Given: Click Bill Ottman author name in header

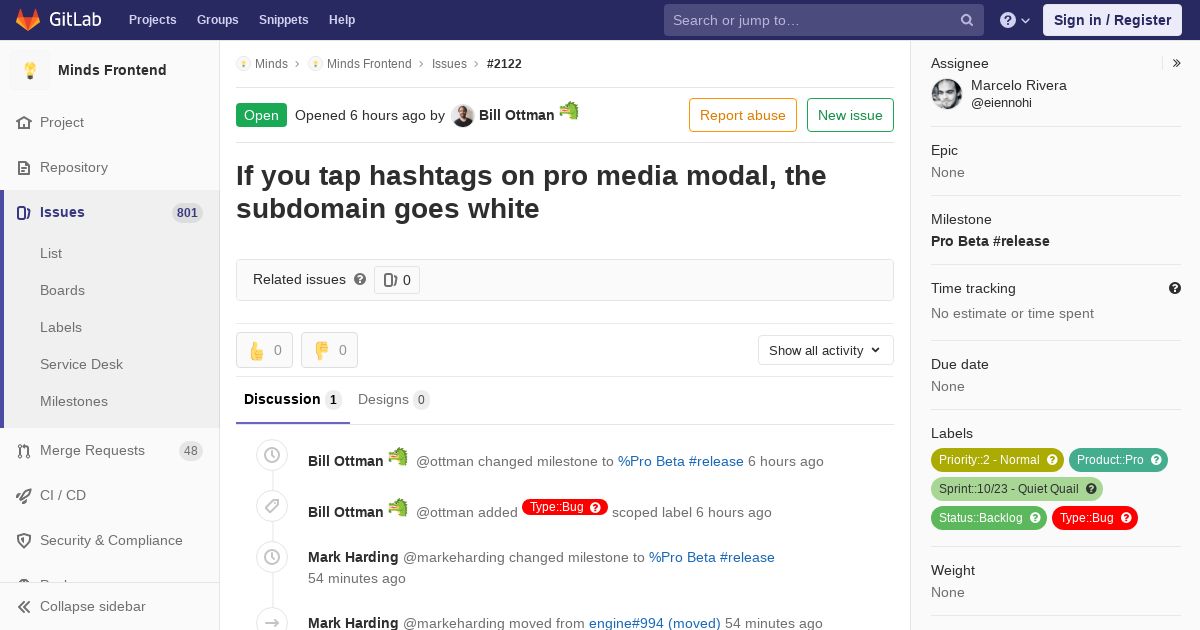Looking at the screenshot, I should (516, 115).
